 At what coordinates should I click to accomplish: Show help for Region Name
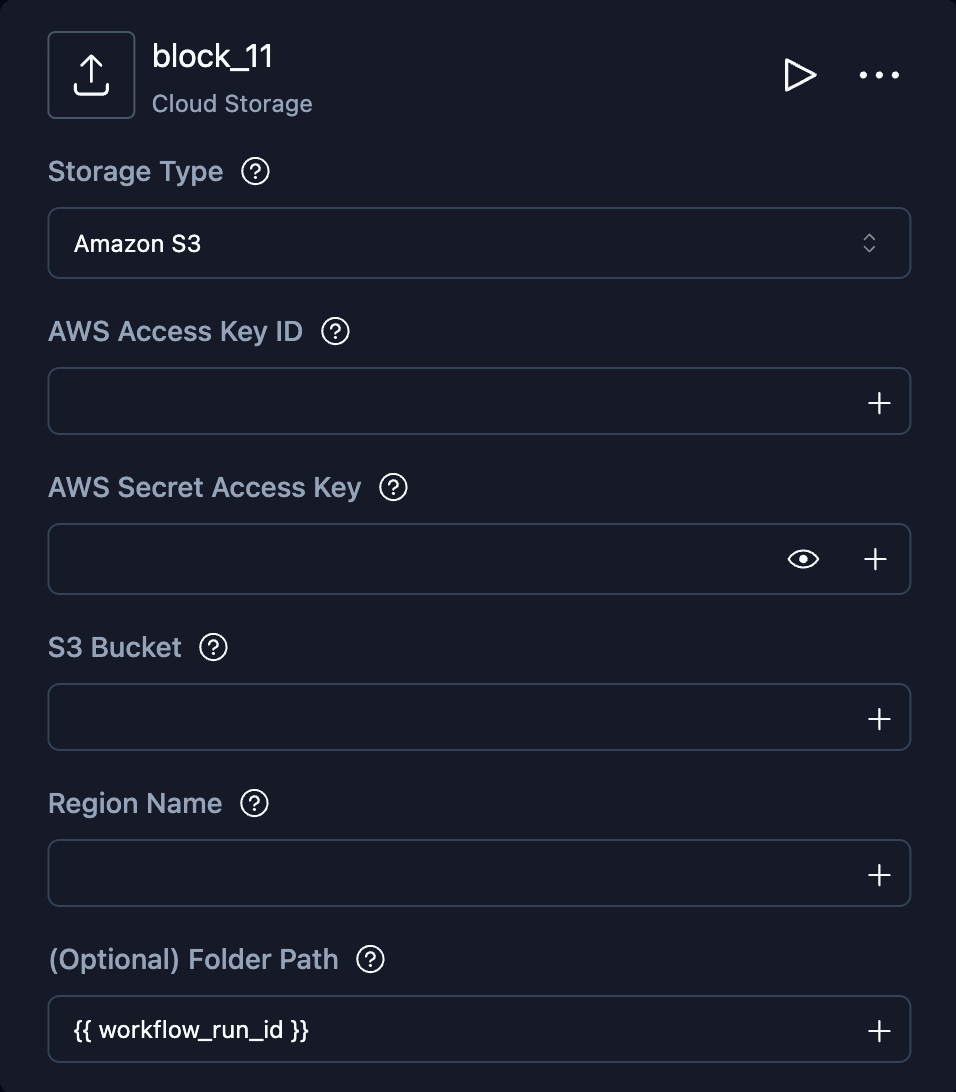pos(255,804)
